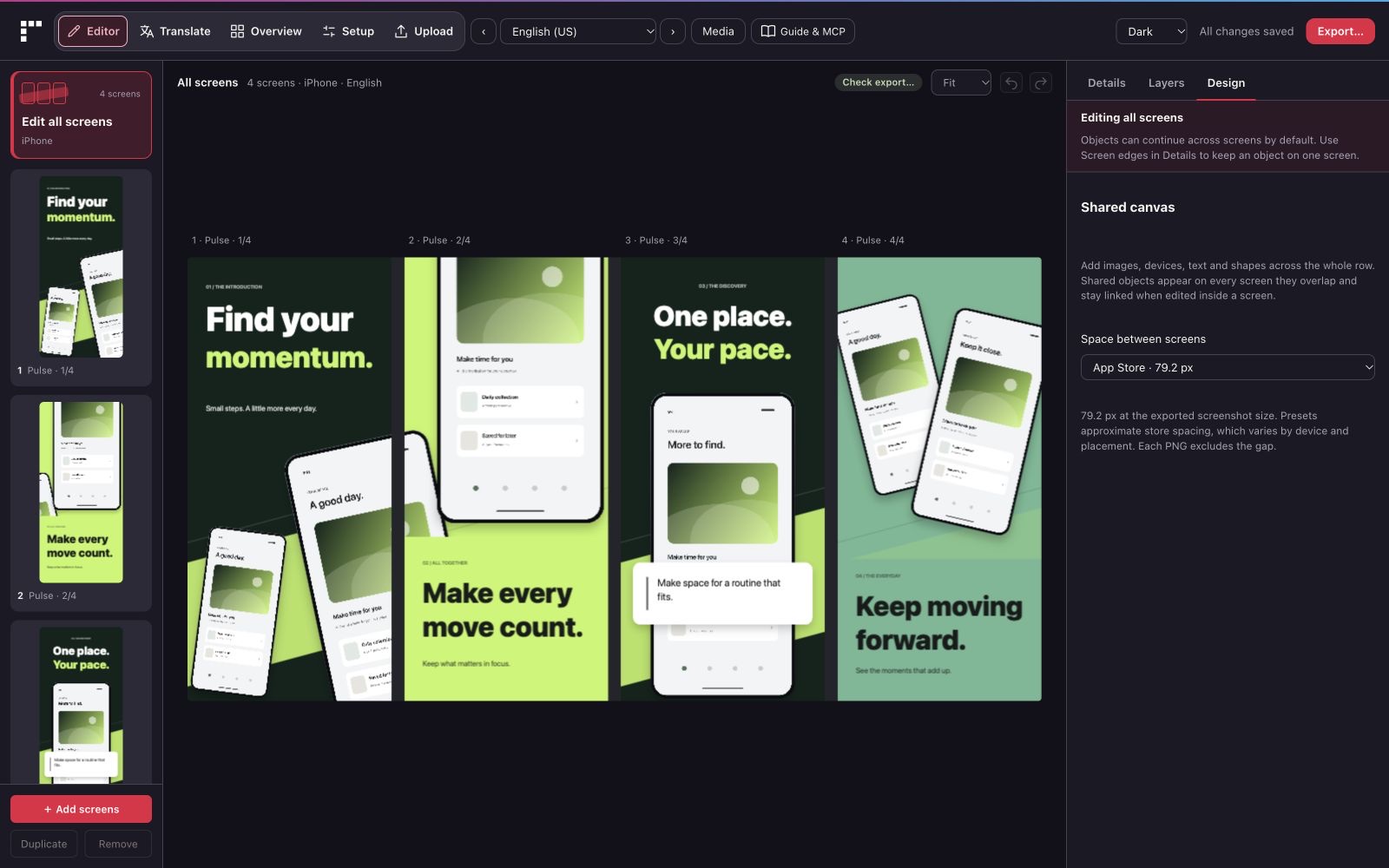Click the Export button
The height and width of the screenshot is (868, 1389).
click(x=1340, y=31)
